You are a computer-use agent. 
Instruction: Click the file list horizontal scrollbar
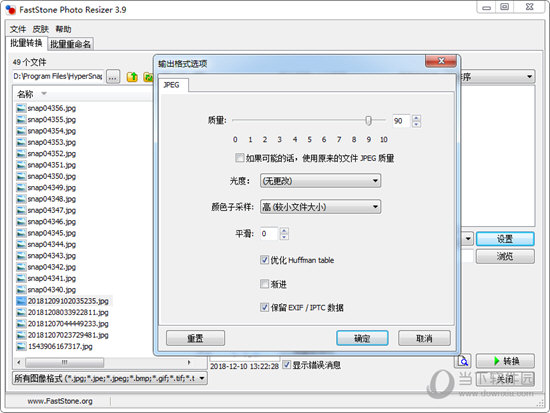point(65,362)
